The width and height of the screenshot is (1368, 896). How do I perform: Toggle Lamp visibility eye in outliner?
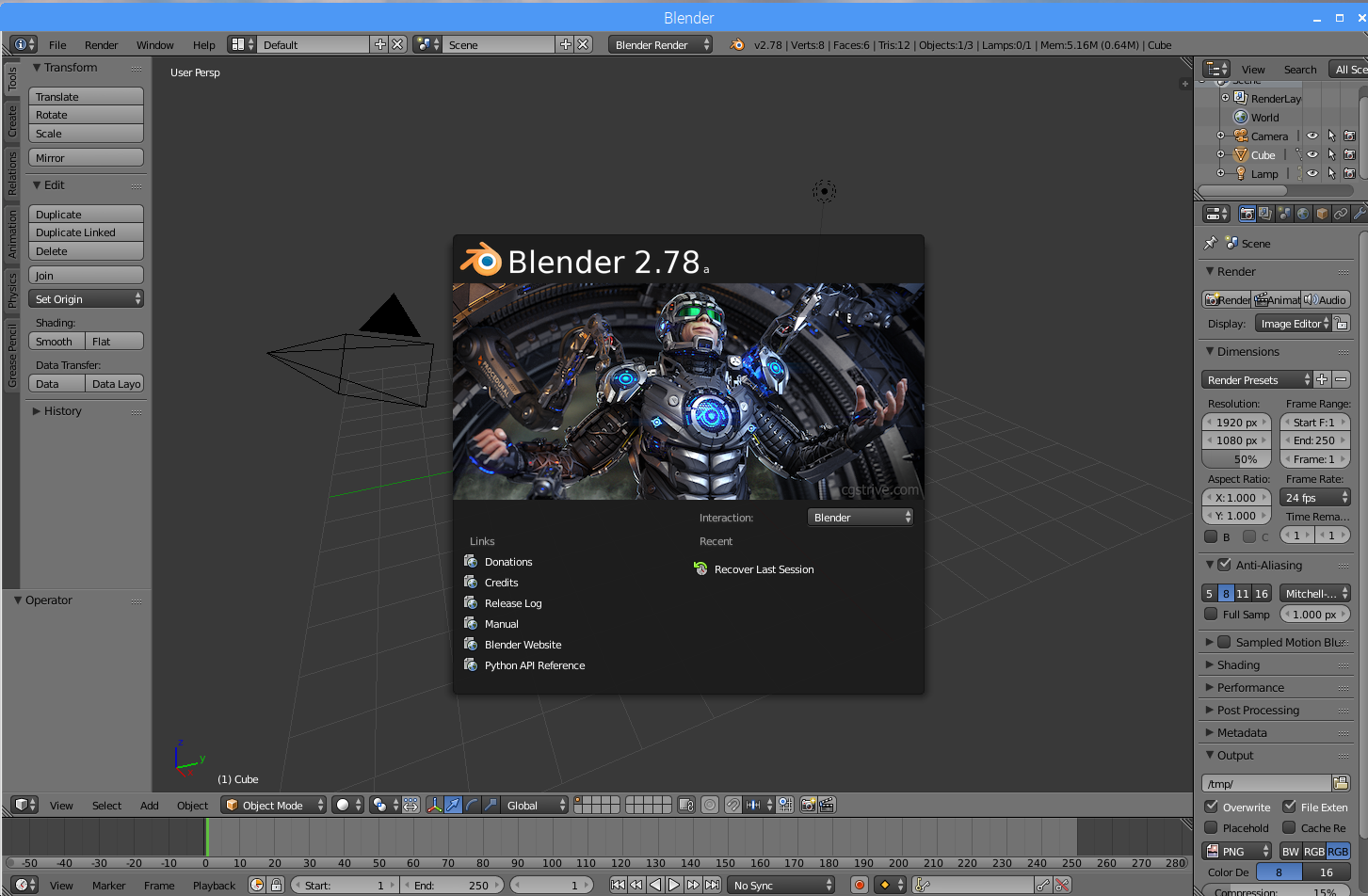pos(1312,173)
